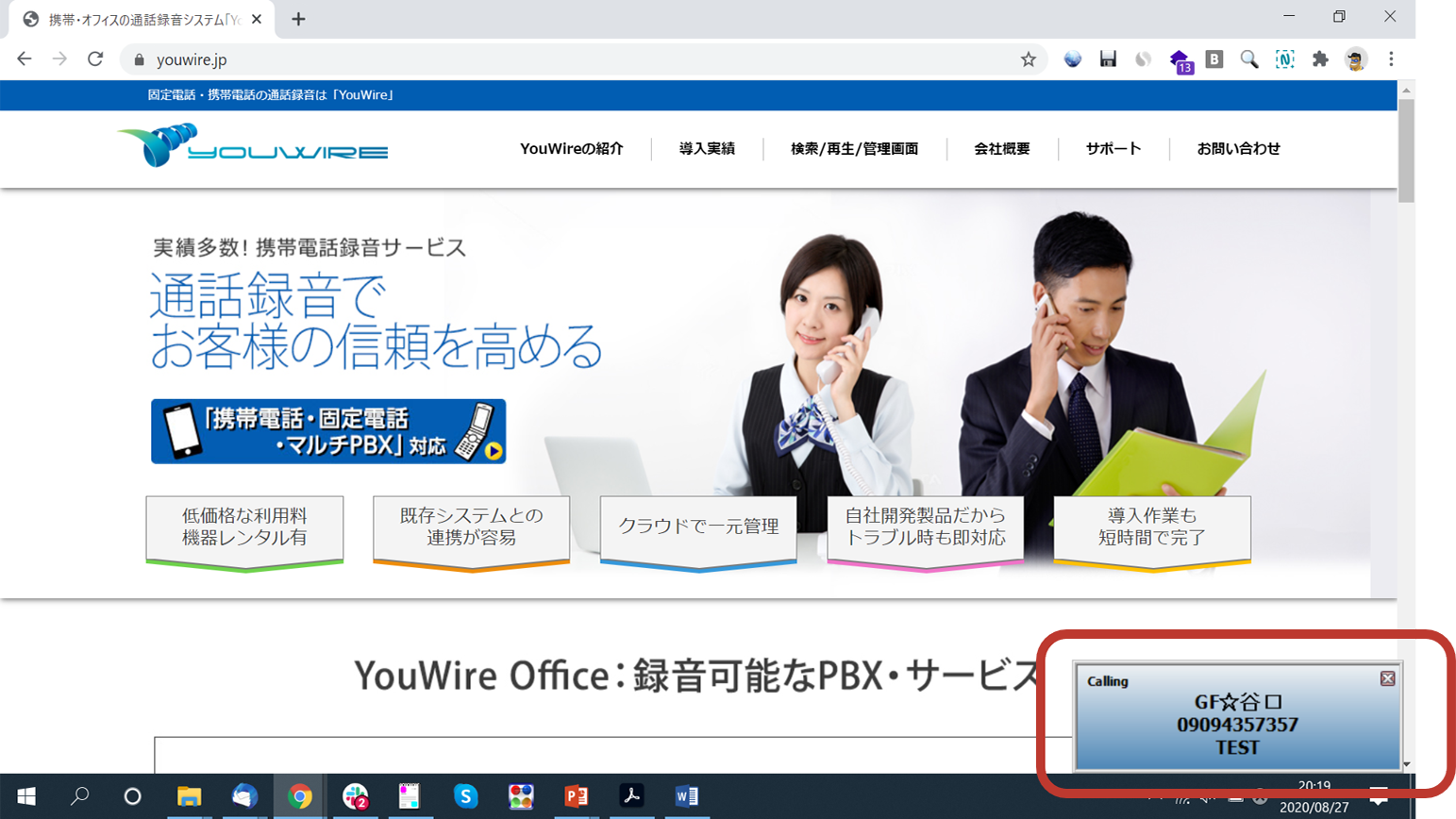The width and height of the screenshot is (1456, 819).
Task: Open Slack from the taskbar
Action: (355, 796)
